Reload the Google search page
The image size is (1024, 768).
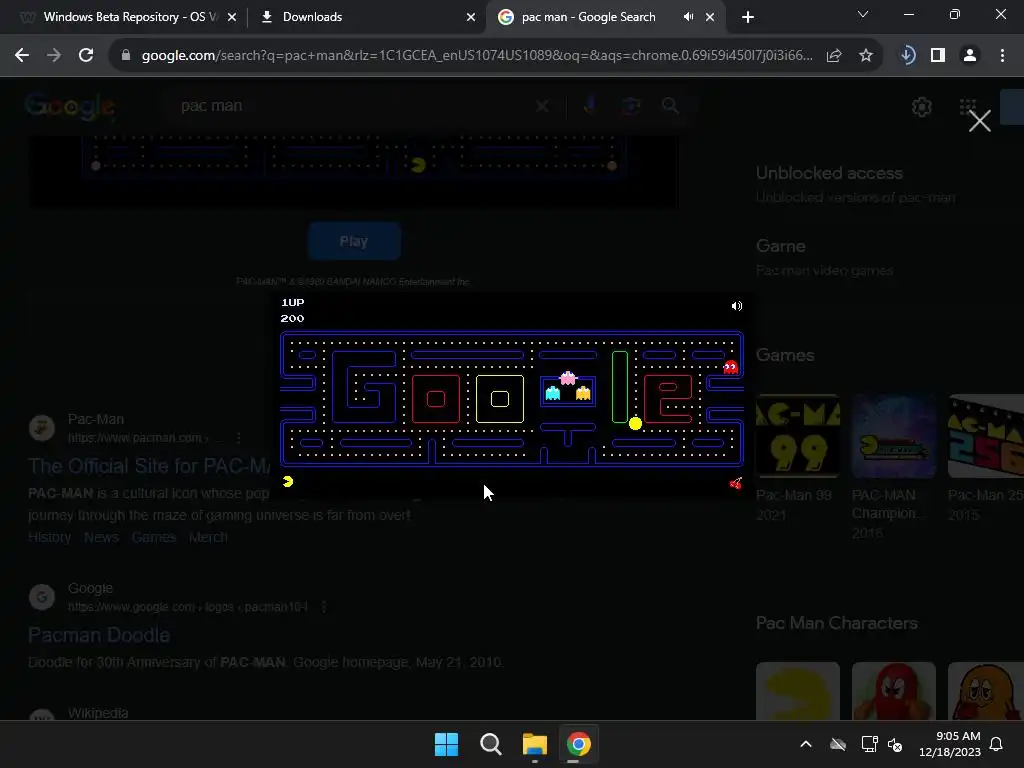click(86, 56)
